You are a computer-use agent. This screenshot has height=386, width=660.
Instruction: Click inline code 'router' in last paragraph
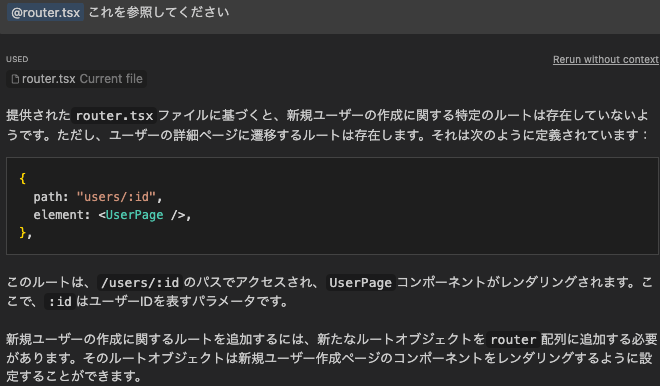(x=513, y=339)
